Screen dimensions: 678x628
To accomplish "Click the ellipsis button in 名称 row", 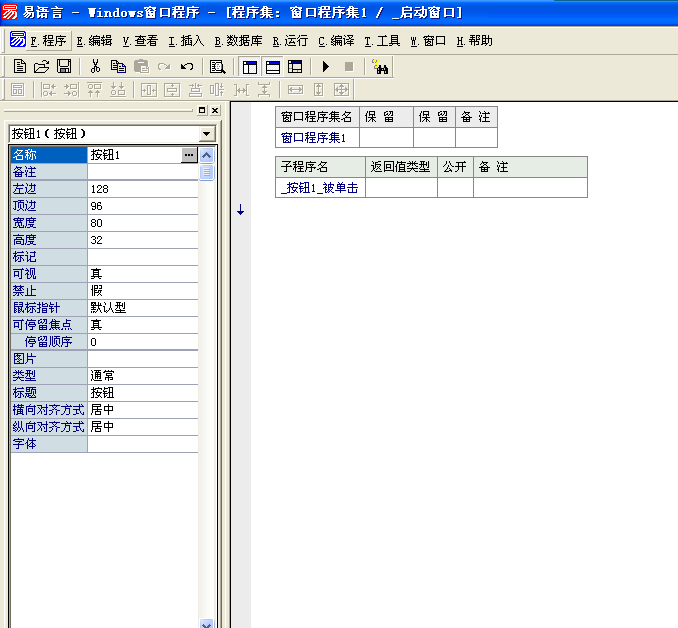I will point(189,155).
